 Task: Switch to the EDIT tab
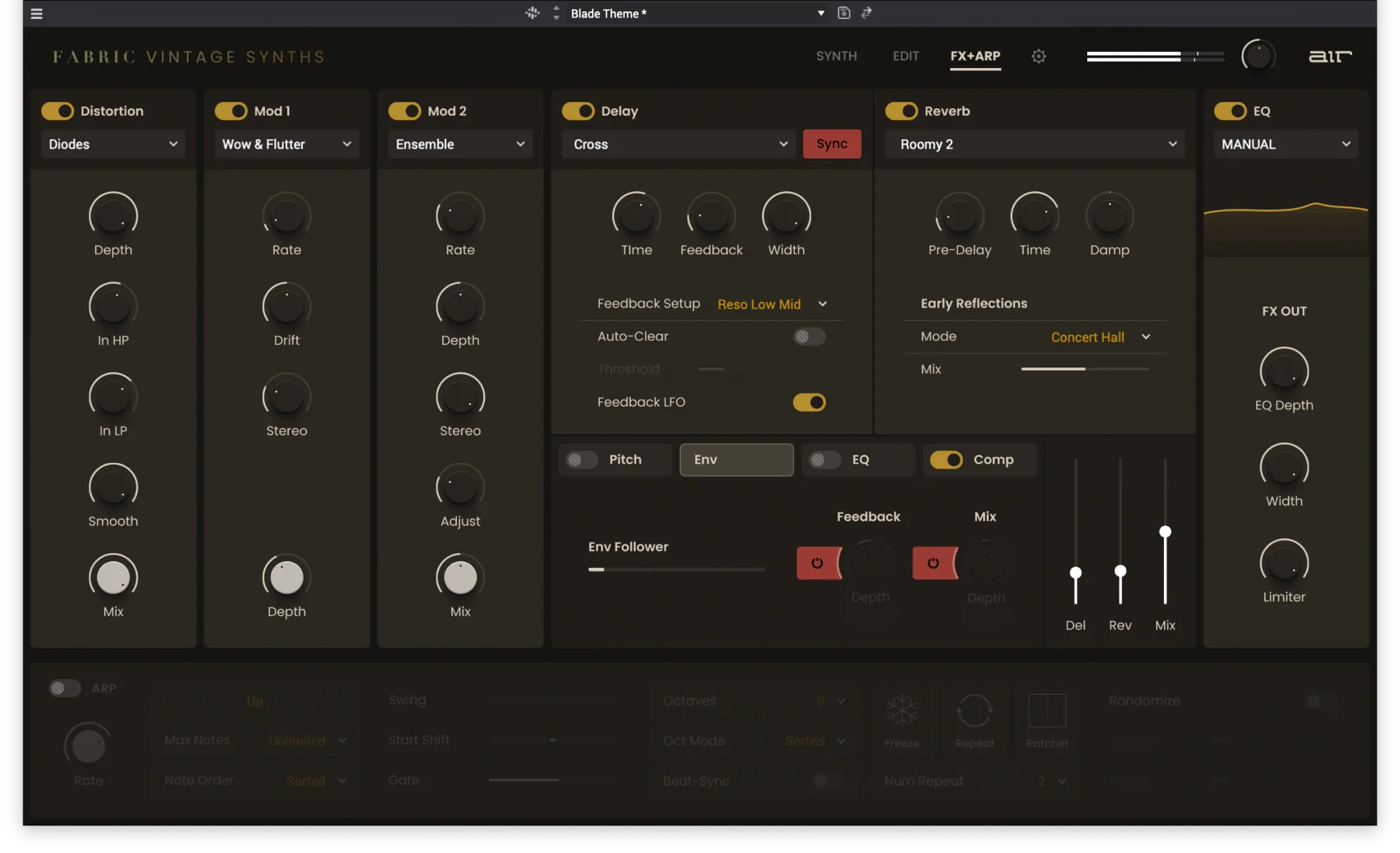click(x=906, y=56)
